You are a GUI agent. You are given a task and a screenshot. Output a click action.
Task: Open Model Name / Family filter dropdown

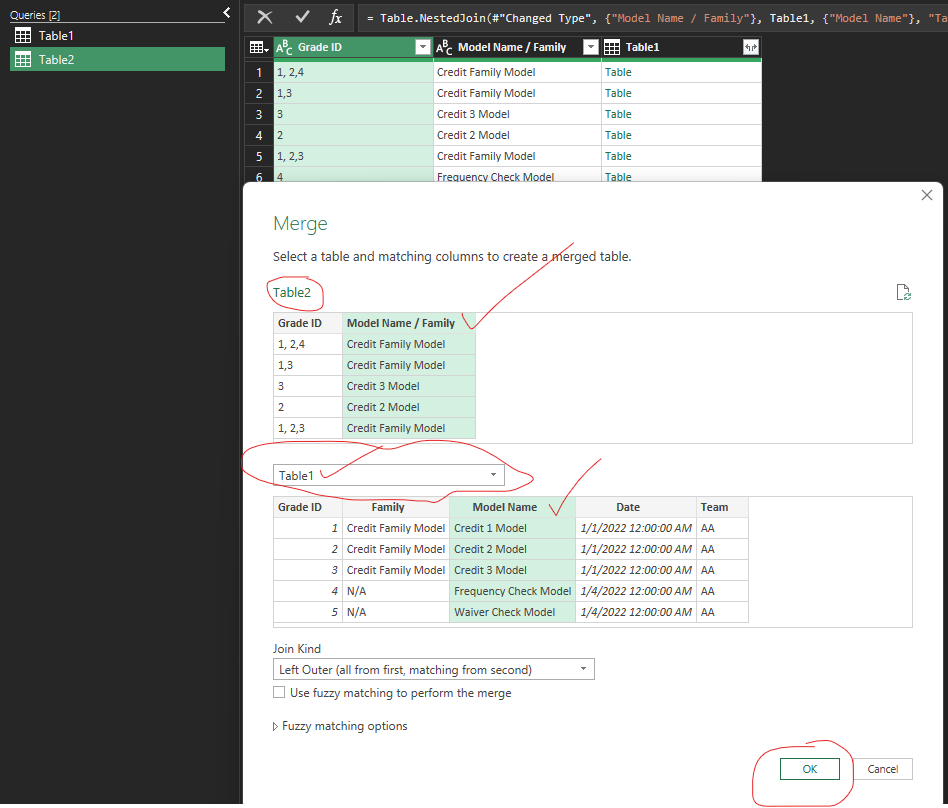click(591, 47)
